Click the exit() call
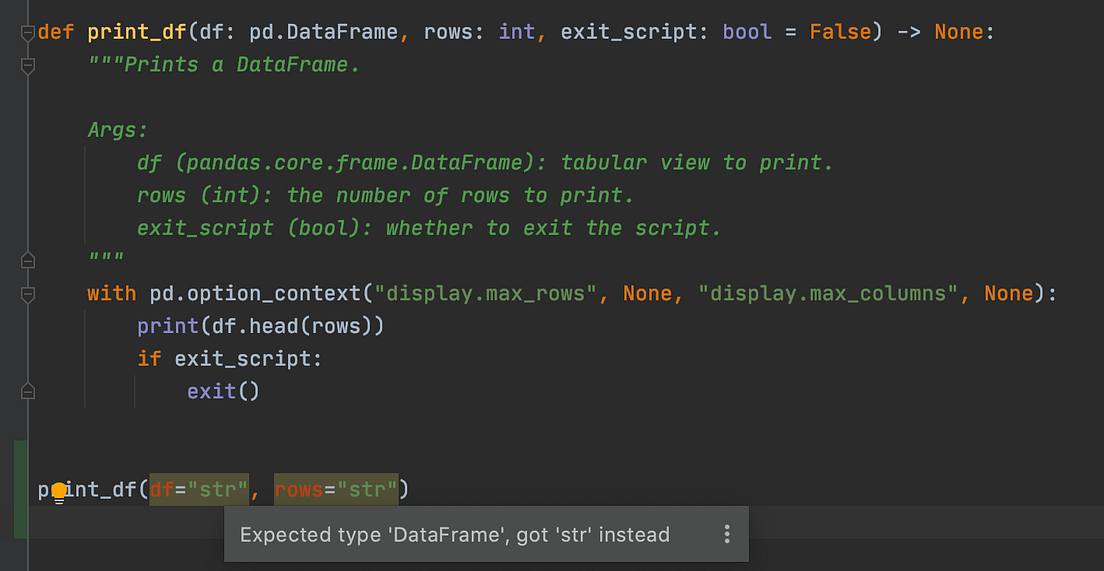The width and height of the screenshot is (1104, 571). tap(224, 391)
